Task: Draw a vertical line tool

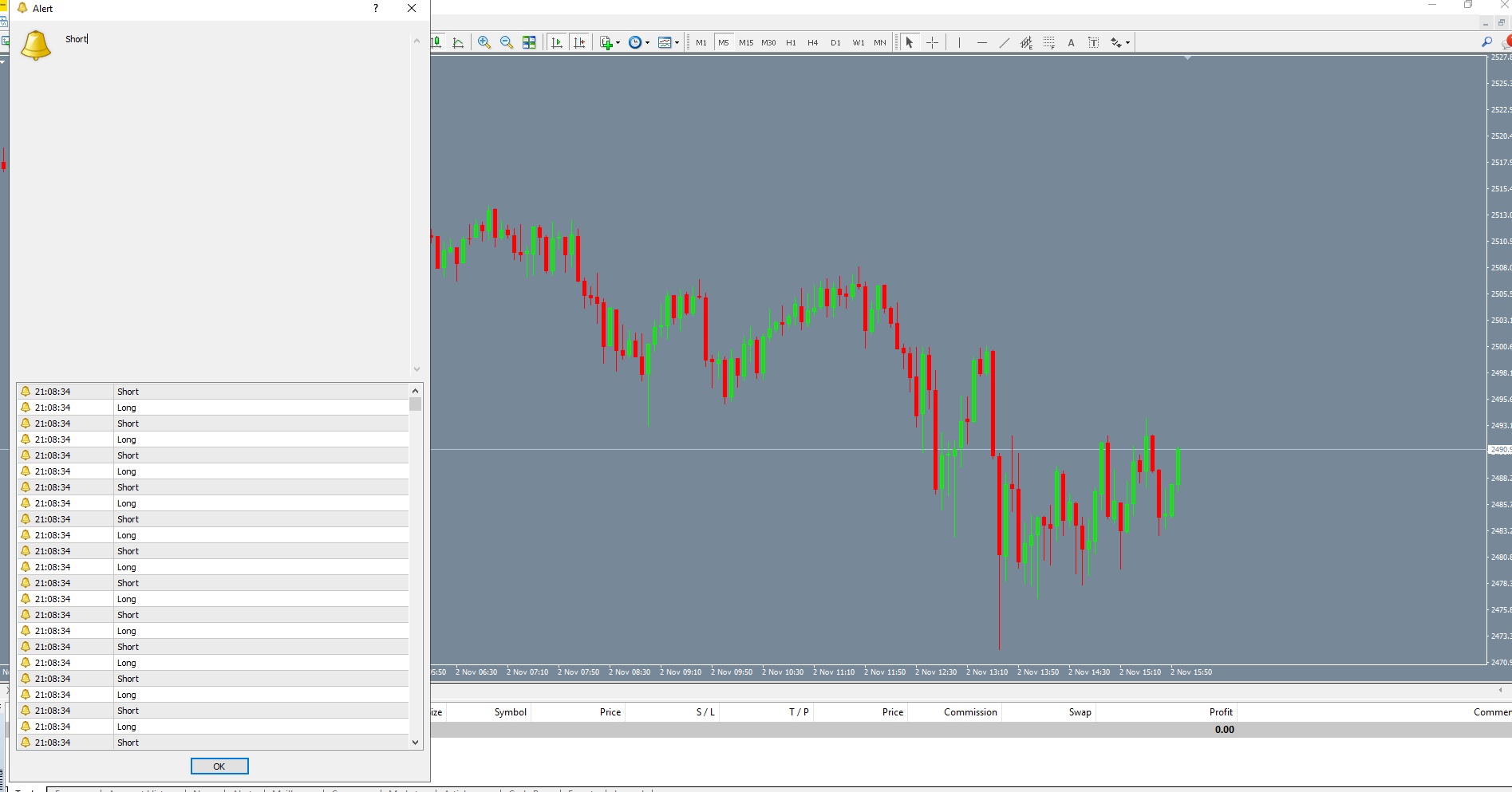Action: 959,42
